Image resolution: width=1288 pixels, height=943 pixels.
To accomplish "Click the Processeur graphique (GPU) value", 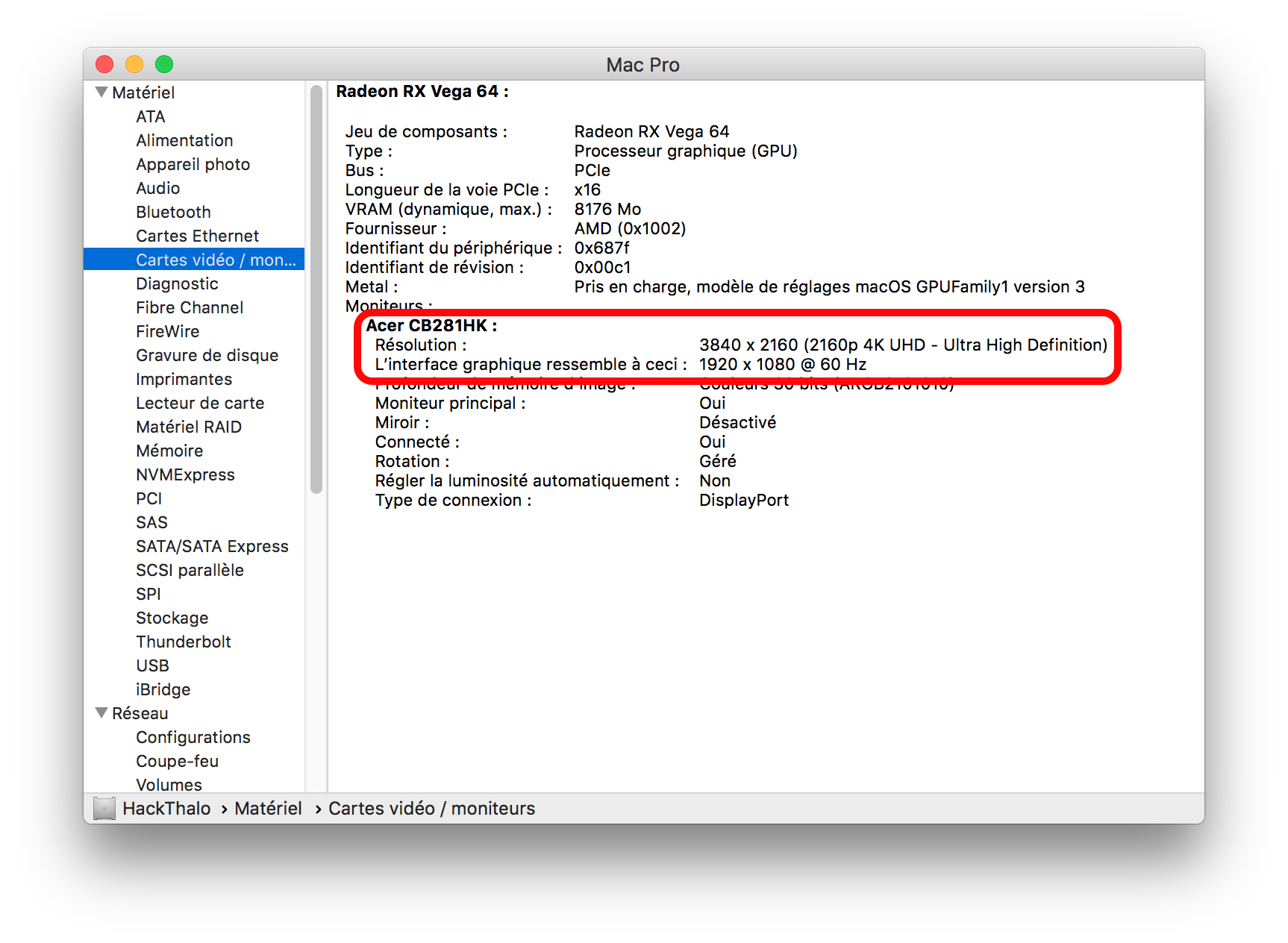I will point(686,151).
